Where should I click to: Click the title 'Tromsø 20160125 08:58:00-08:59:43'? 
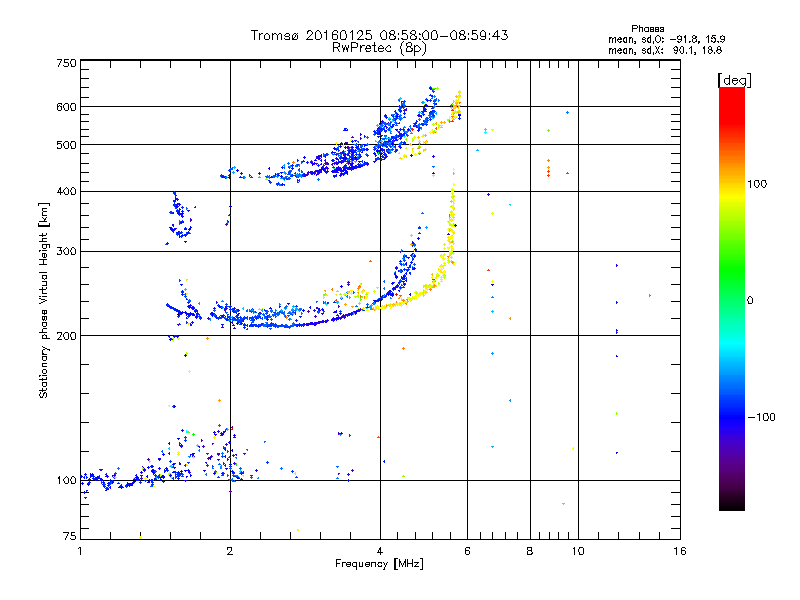(379, 35)
